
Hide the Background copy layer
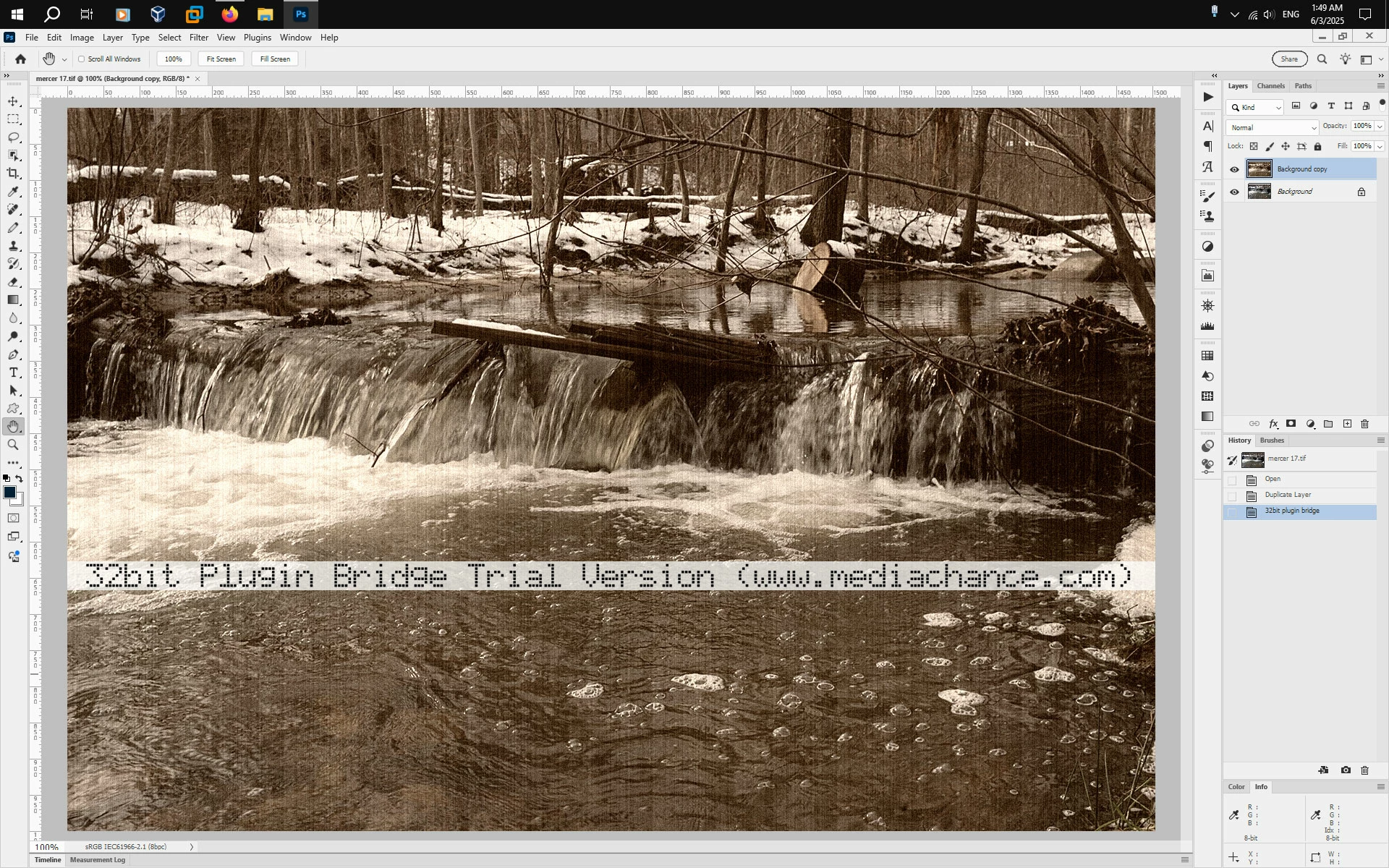tap(1234, 169)
